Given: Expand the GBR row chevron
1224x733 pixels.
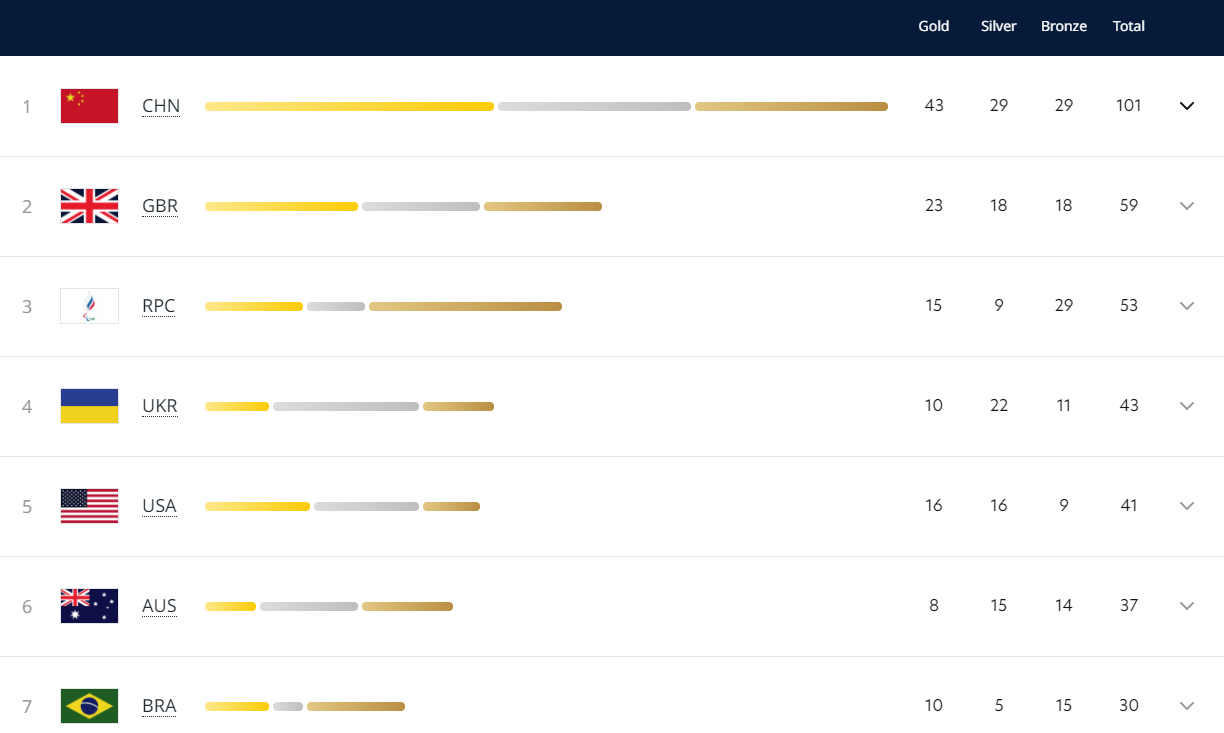Looking at the screenshot, I should [1187, 206].
